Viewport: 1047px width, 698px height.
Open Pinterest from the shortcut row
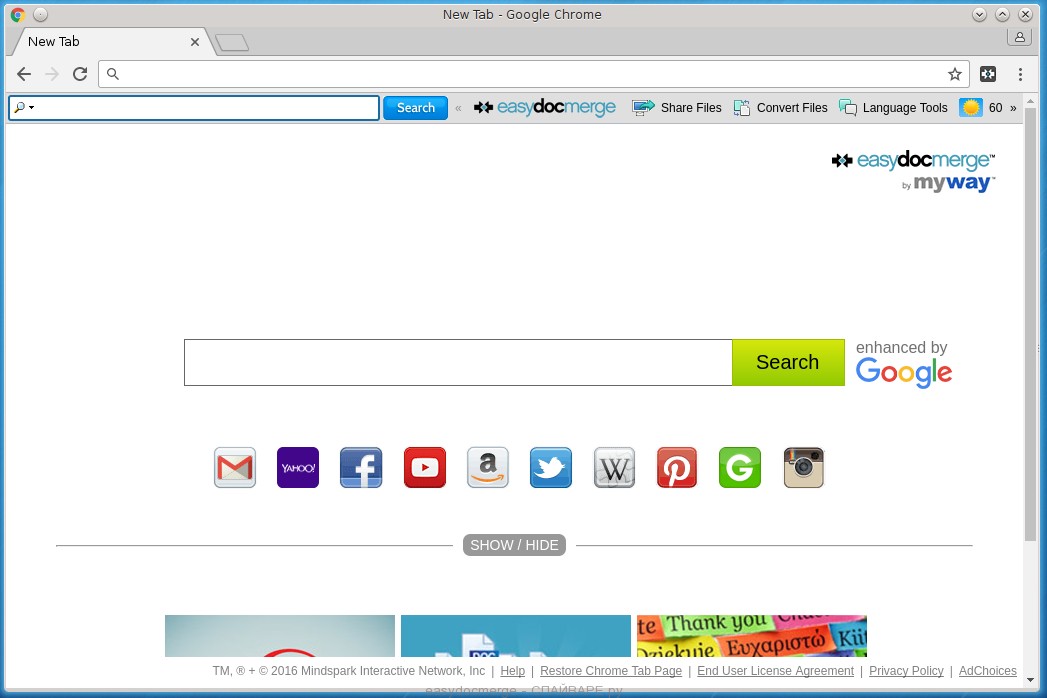[676, 467]
